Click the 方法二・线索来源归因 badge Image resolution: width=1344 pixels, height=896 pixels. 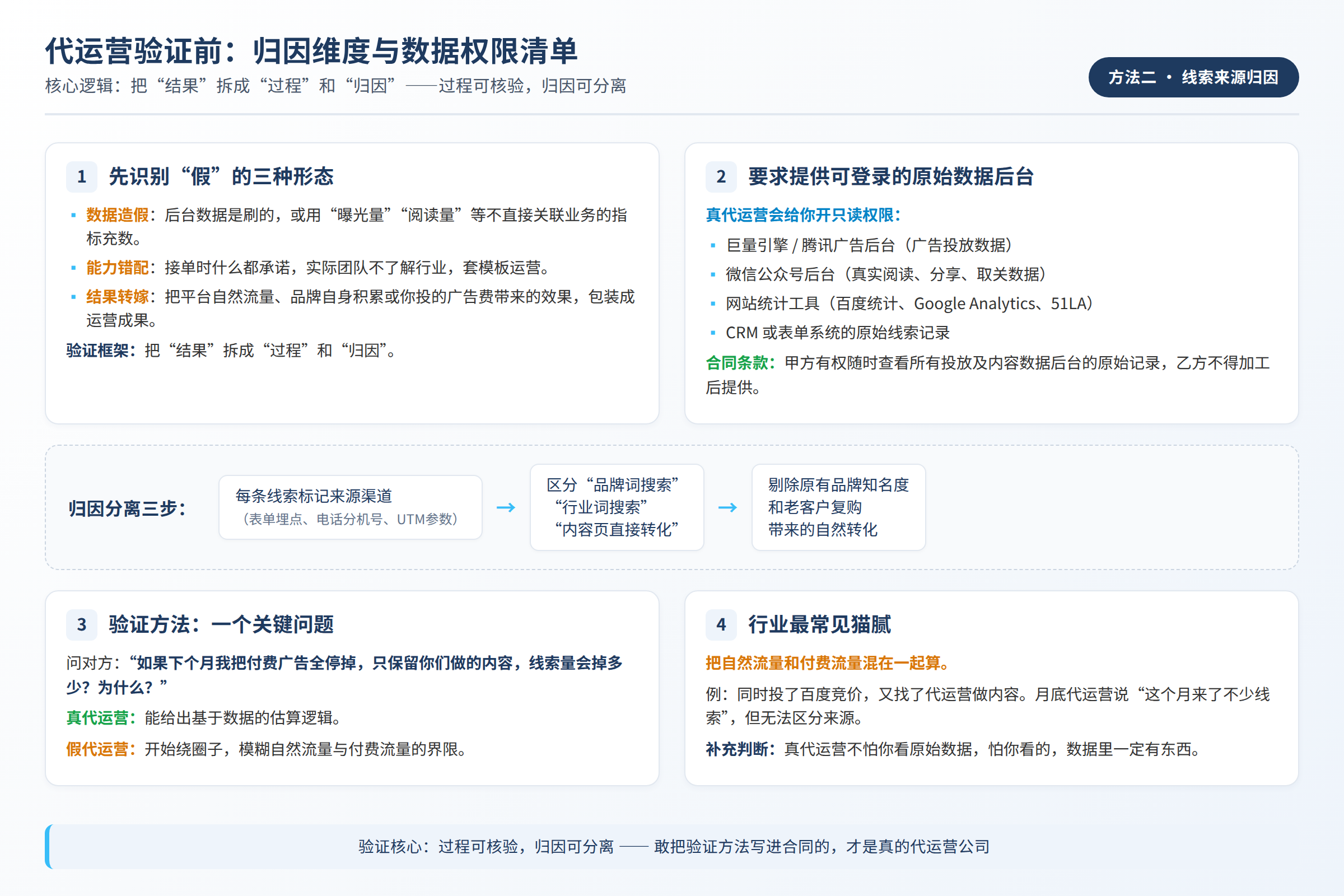(1193, 77)
